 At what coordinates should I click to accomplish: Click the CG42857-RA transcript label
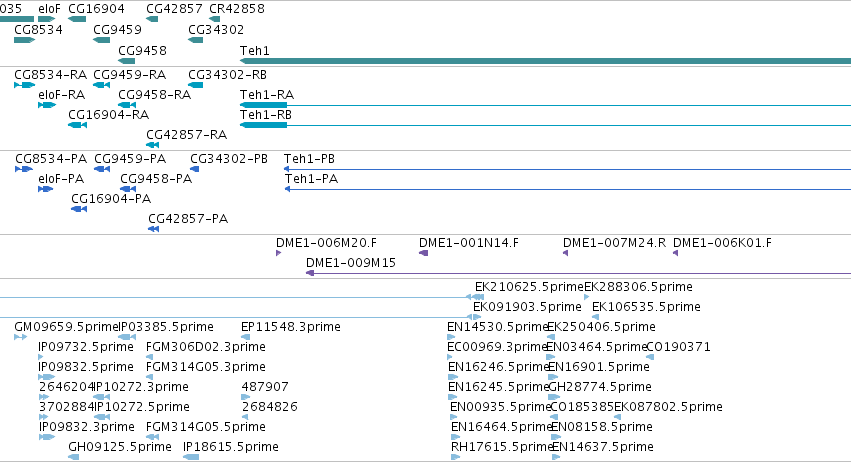(186, 135)
